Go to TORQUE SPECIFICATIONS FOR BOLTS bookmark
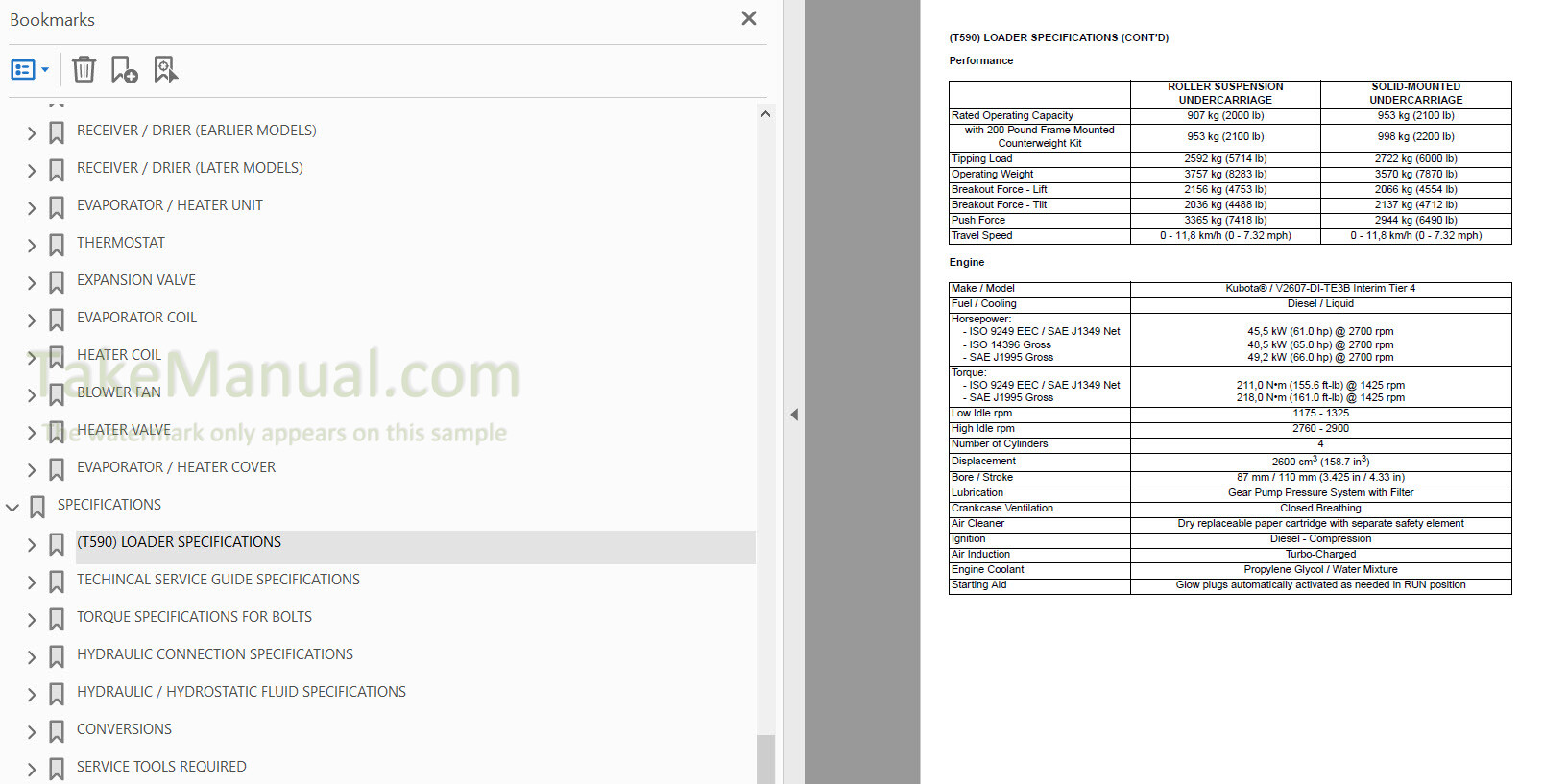The width and height of the screenshot is (1568, 784). click(194, 617)
